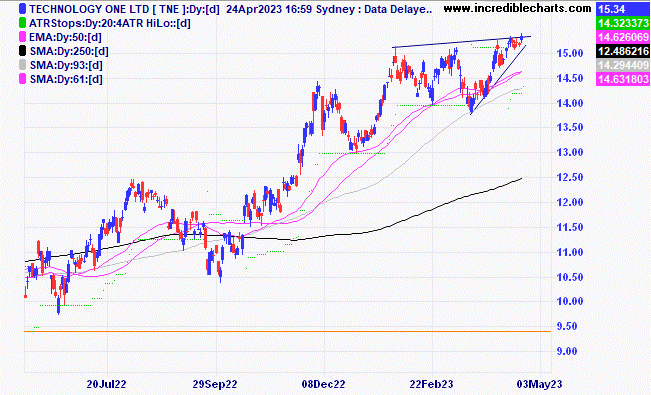This screenshot has height=395, width=651.
Task: Click the black SMA:Dy:250 legend swatch
Action: (23, 51)
